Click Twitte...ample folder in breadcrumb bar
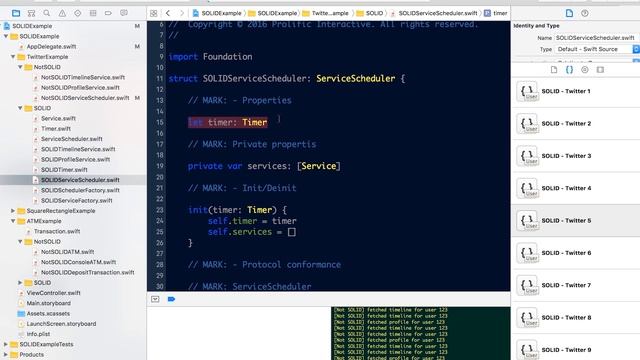Image resolution: width=640 pixels, height=360 pixels. click(326, 13)
